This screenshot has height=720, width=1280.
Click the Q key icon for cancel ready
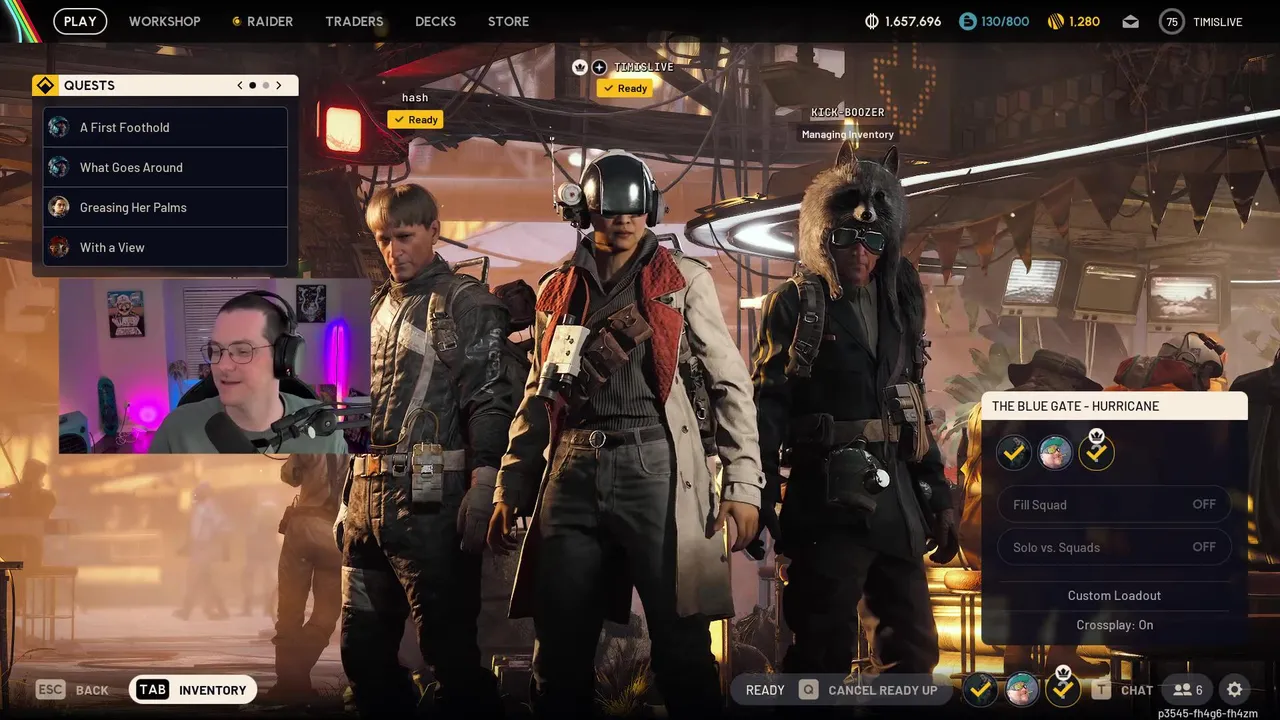(x=808, y=689)
